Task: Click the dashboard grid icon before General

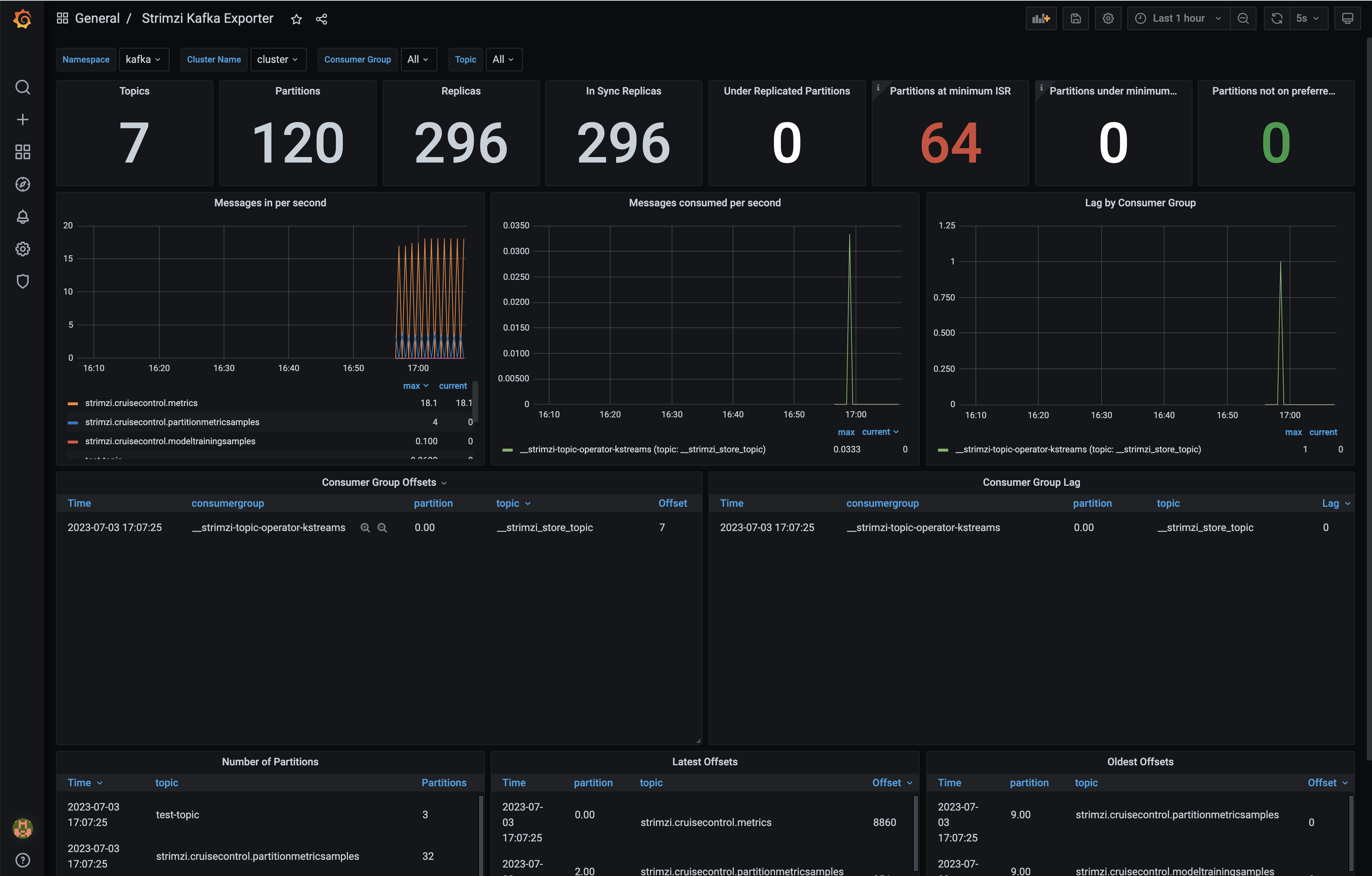Action: (x=63, y=18)
